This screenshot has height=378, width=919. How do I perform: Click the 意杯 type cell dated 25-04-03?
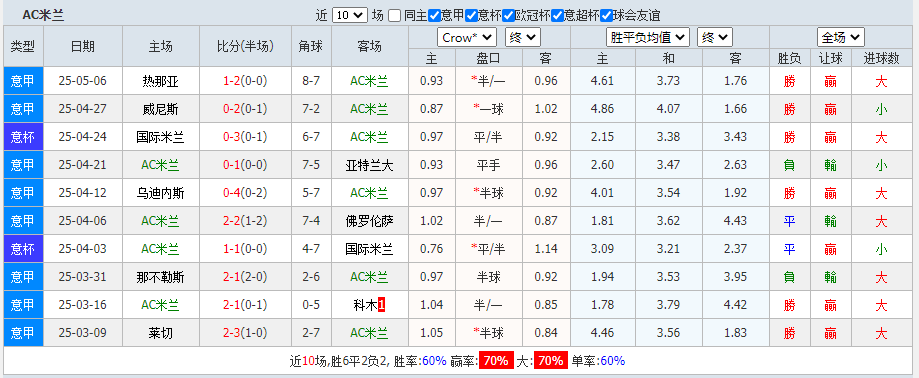coord(23,249)
